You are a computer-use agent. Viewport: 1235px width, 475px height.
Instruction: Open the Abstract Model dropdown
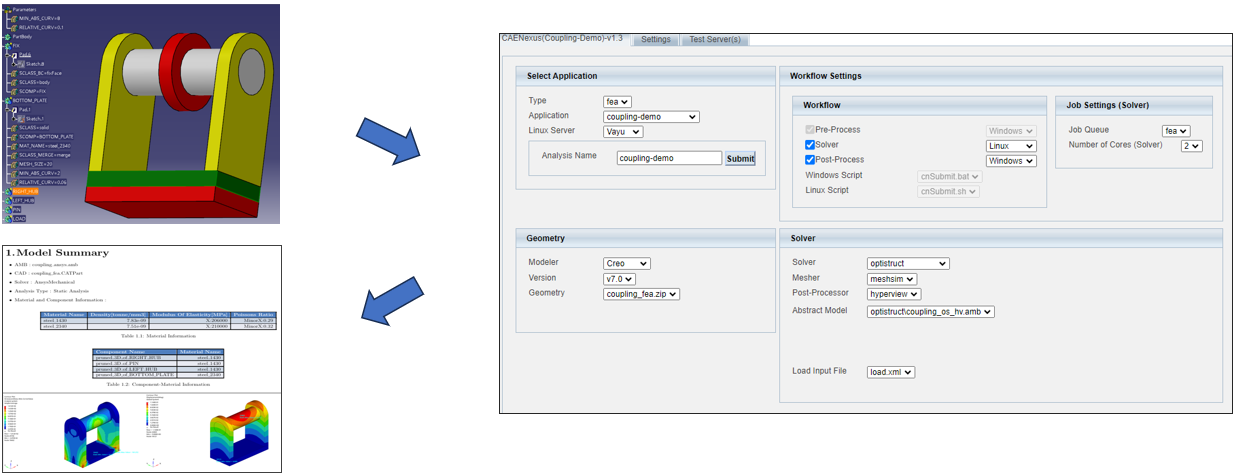(930, 311)
